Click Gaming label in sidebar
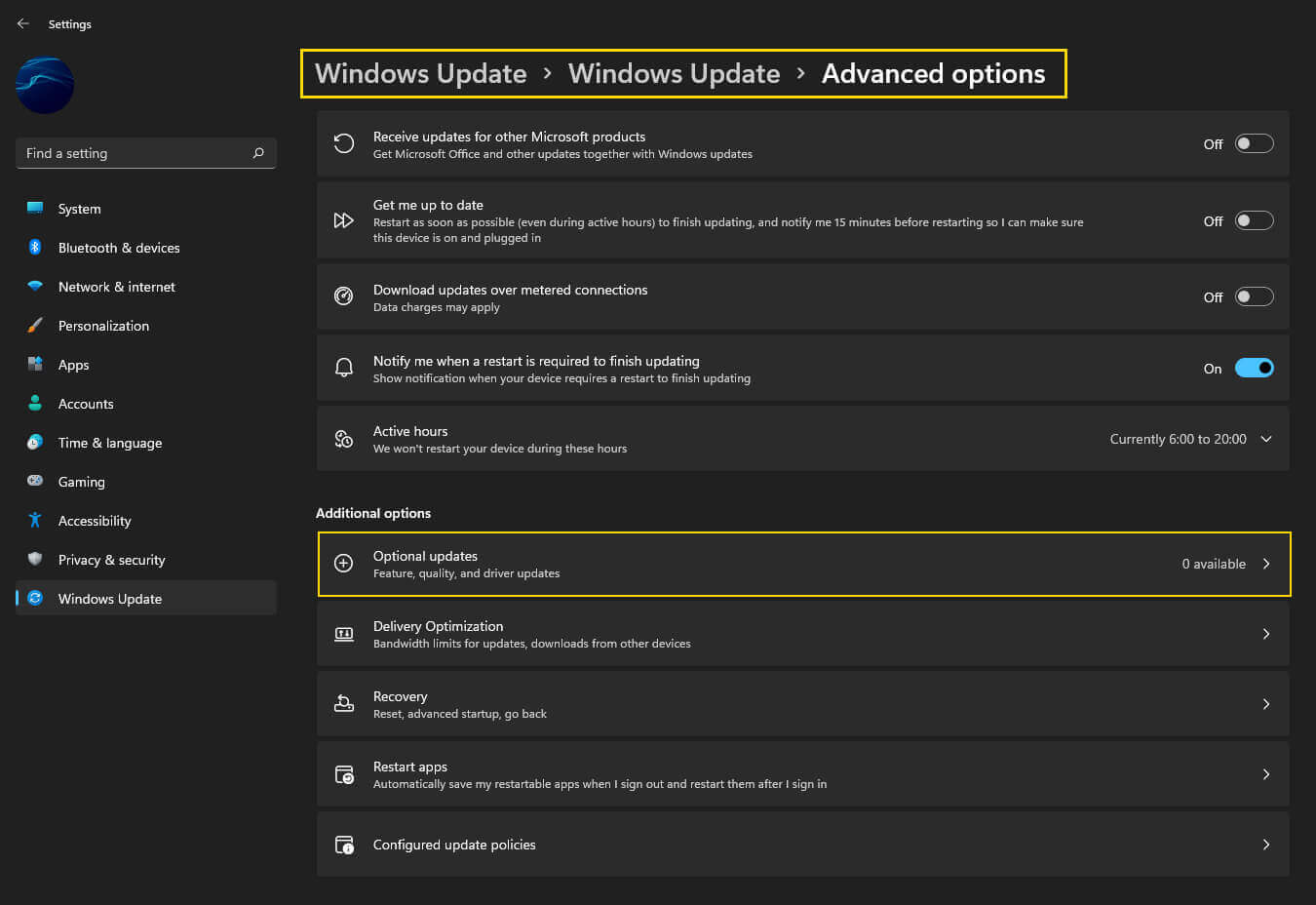 coord(81,482)
